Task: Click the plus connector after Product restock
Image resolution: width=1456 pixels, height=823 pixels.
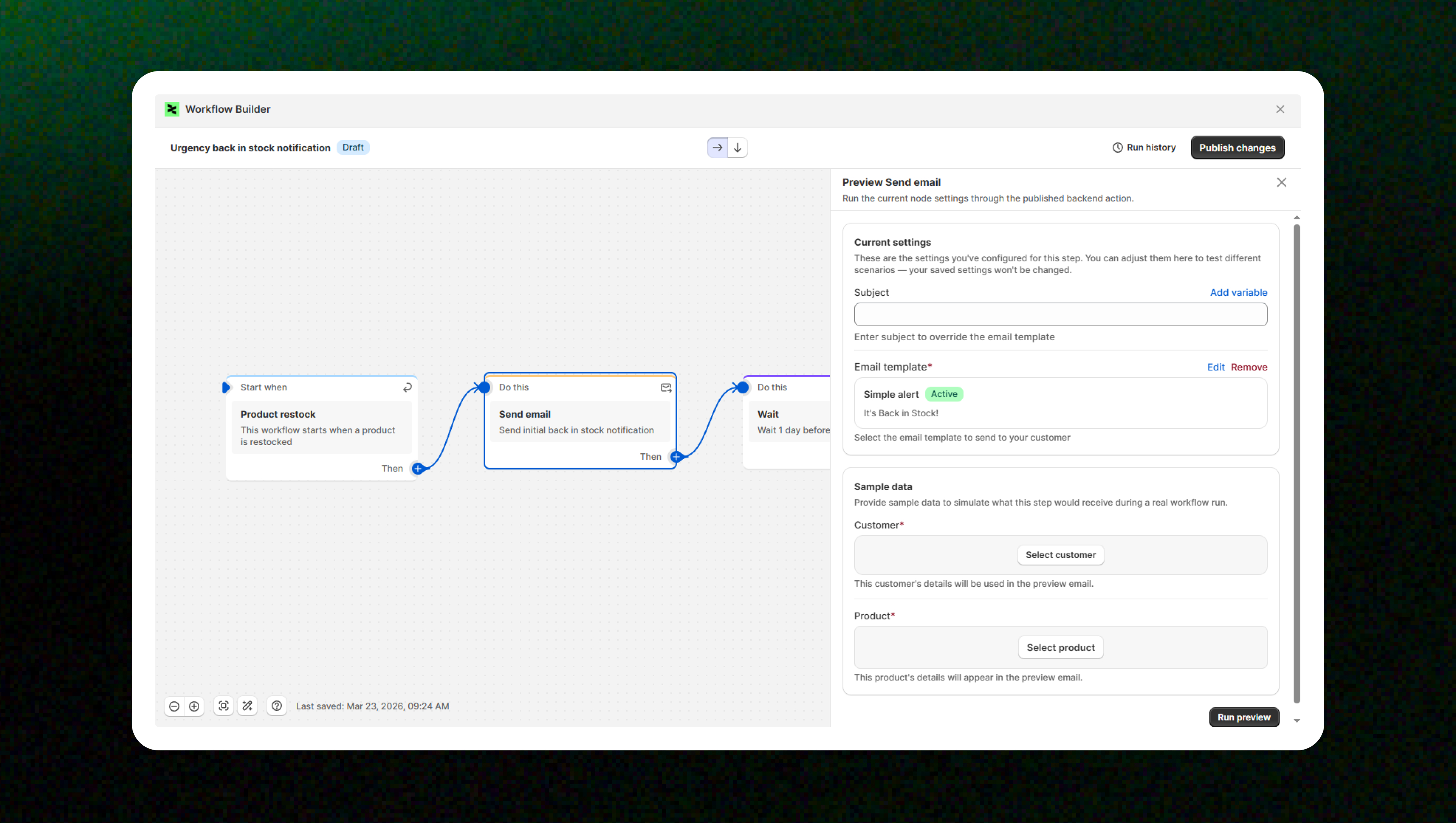Action: [418, 468]
